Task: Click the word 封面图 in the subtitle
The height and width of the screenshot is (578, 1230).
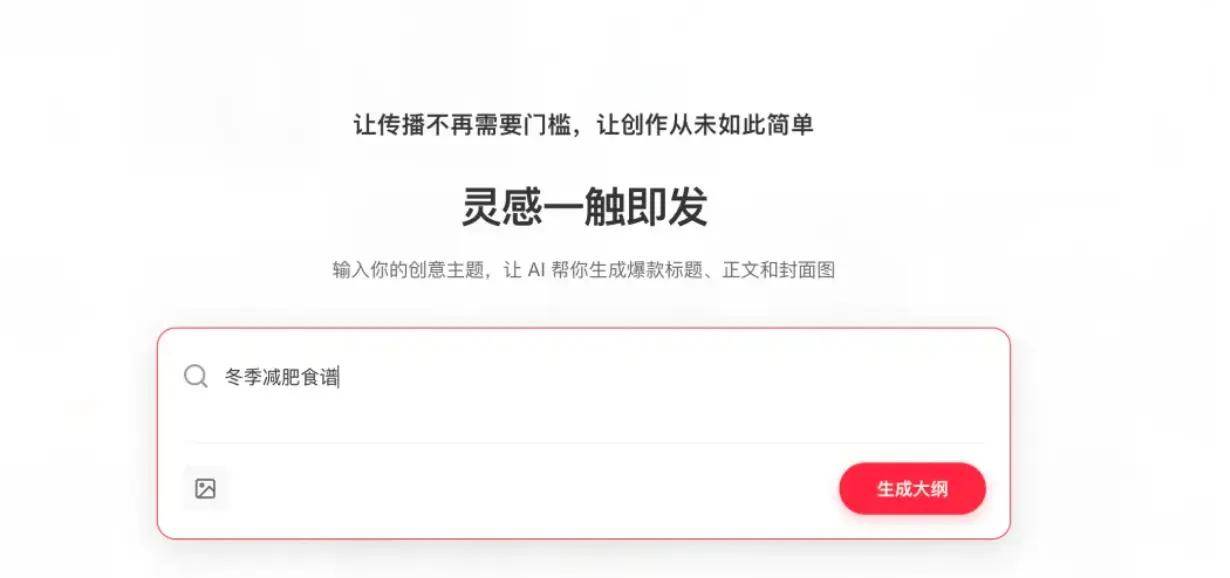Action: pos(808,270)
